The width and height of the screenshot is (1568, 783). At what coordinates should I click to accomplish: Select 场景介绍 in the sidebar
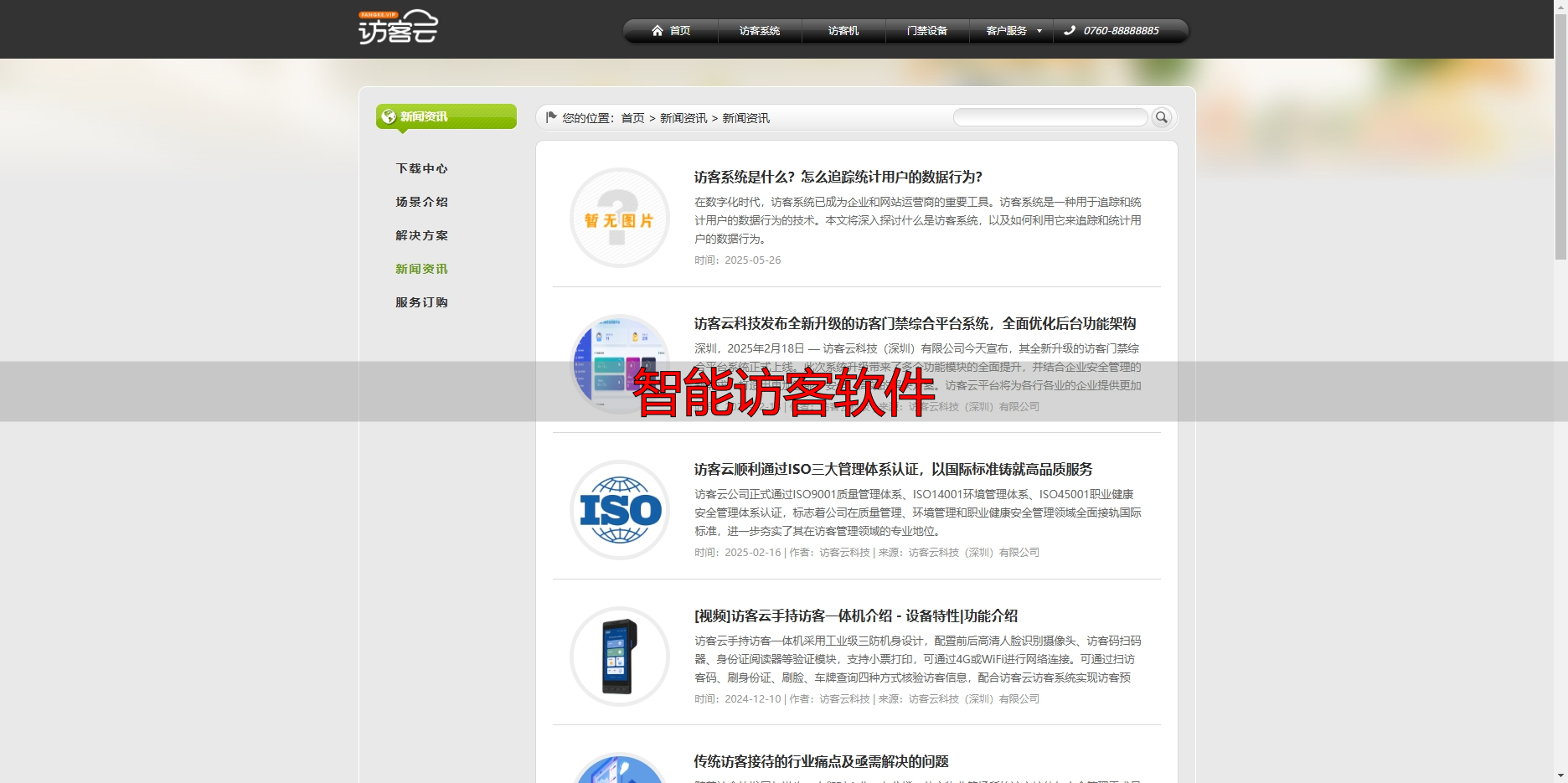point(422,202)
